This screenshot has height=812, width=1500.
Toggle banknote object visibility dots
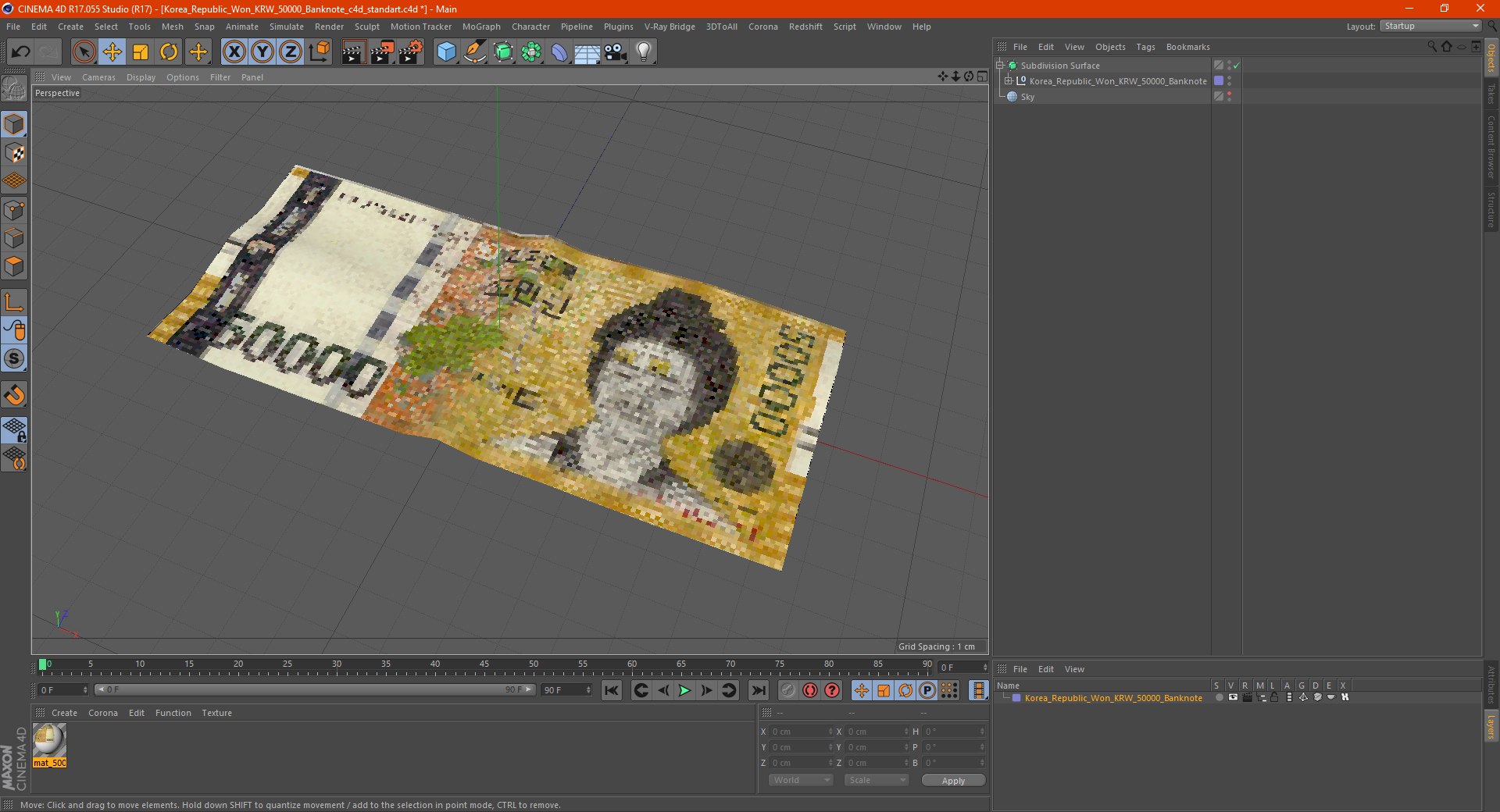[1229, 81]
